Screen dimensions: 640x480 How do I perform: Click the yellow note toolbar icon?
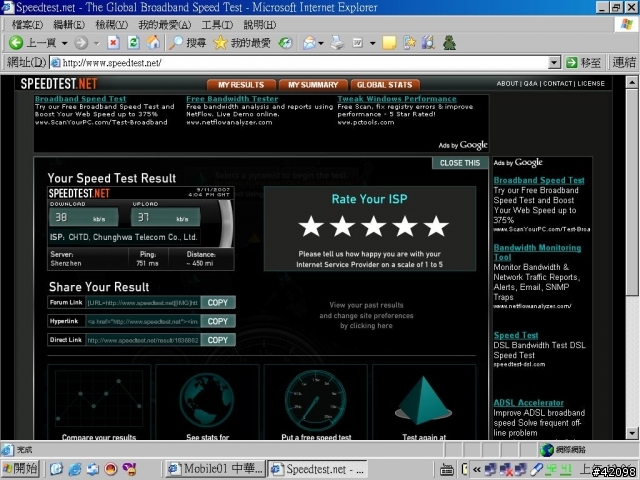(389, 42)
